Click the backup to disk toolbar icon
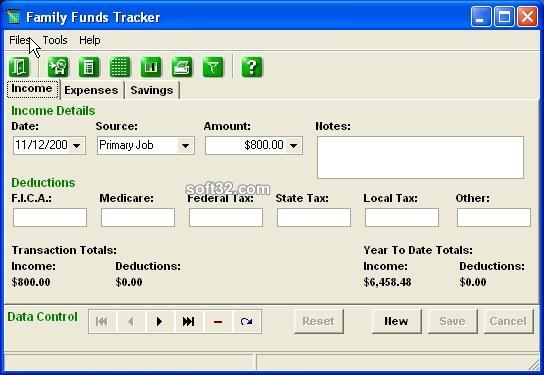This screenshot has height=375, width=544. pyautogui.click(x=58, y=67)
